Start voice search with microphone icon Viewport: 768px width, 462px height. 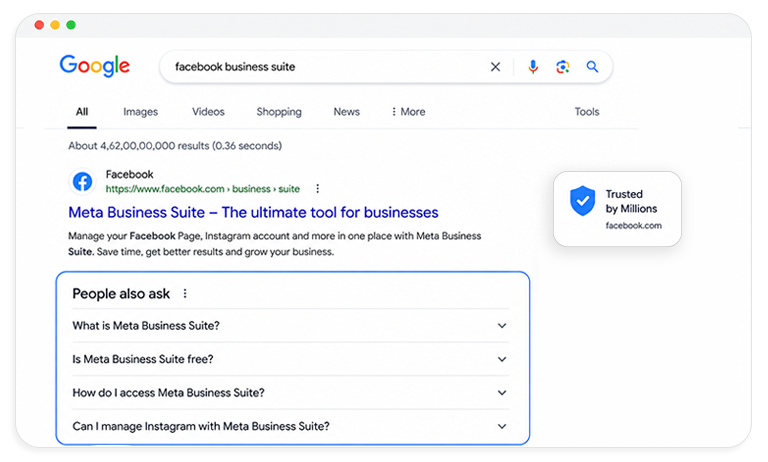(x=533, y=67)
